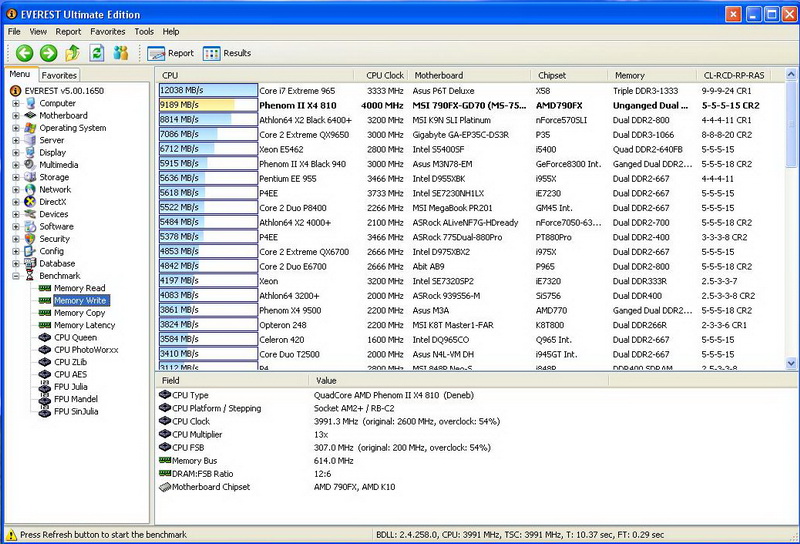This screenshot has width=800, height=544.
Task: Click the 12038 MB/s result bar
Action: coord(208,90)
